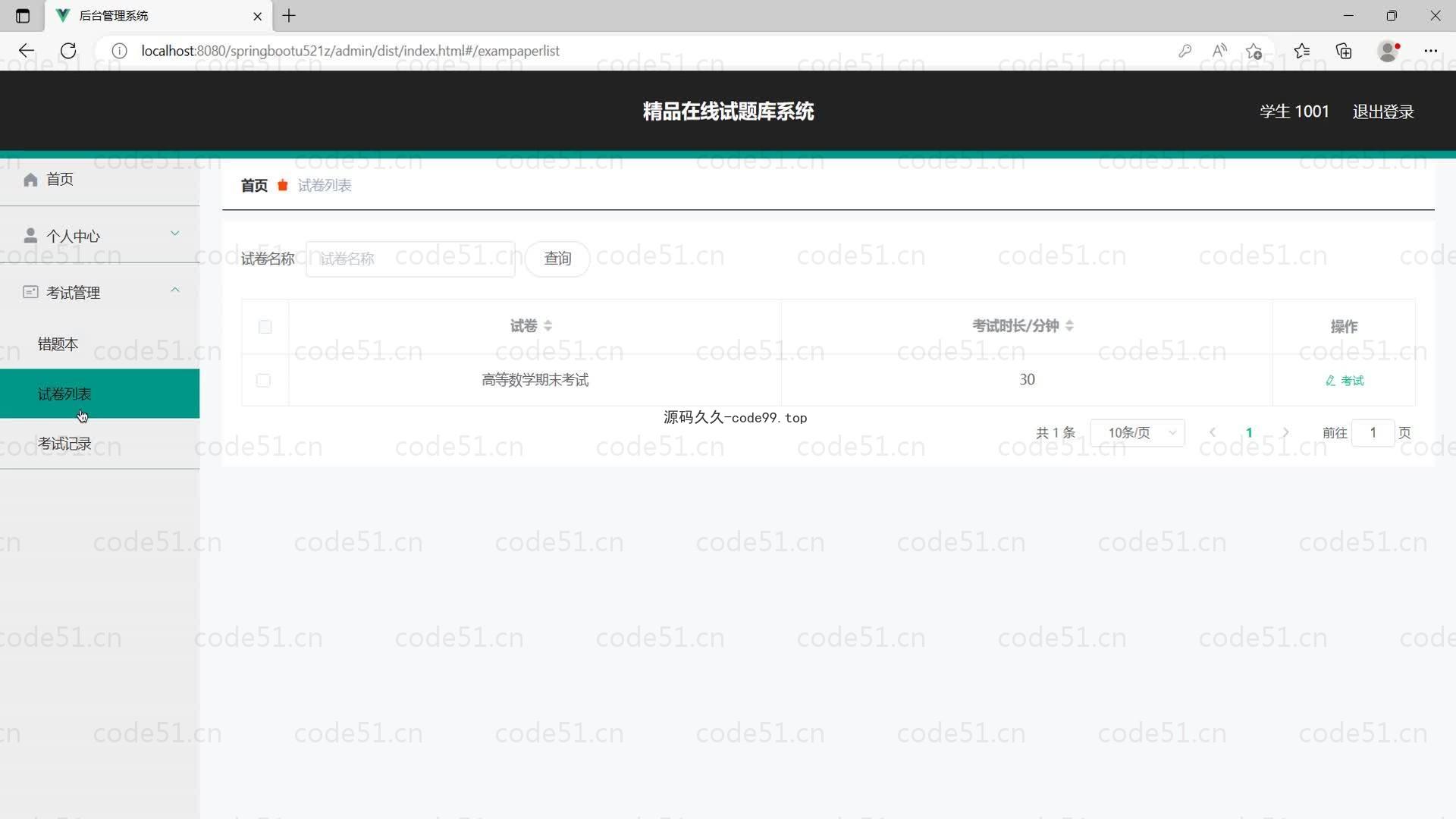Image resolution: width=1456 pixels, height=819 pixels.
Task: Open 首页 in the sidebar
Action: (x=99, y=180)
